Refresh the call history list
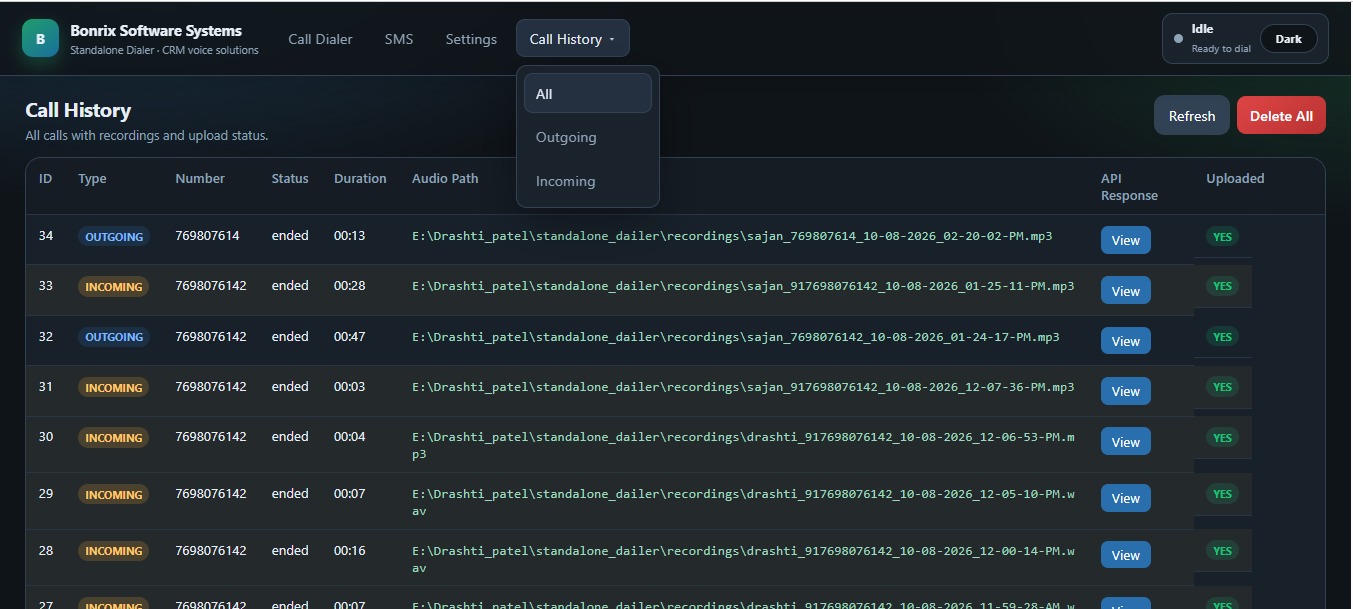The width and height of the screenshot is (1353, 609). tap(1192, 115)
